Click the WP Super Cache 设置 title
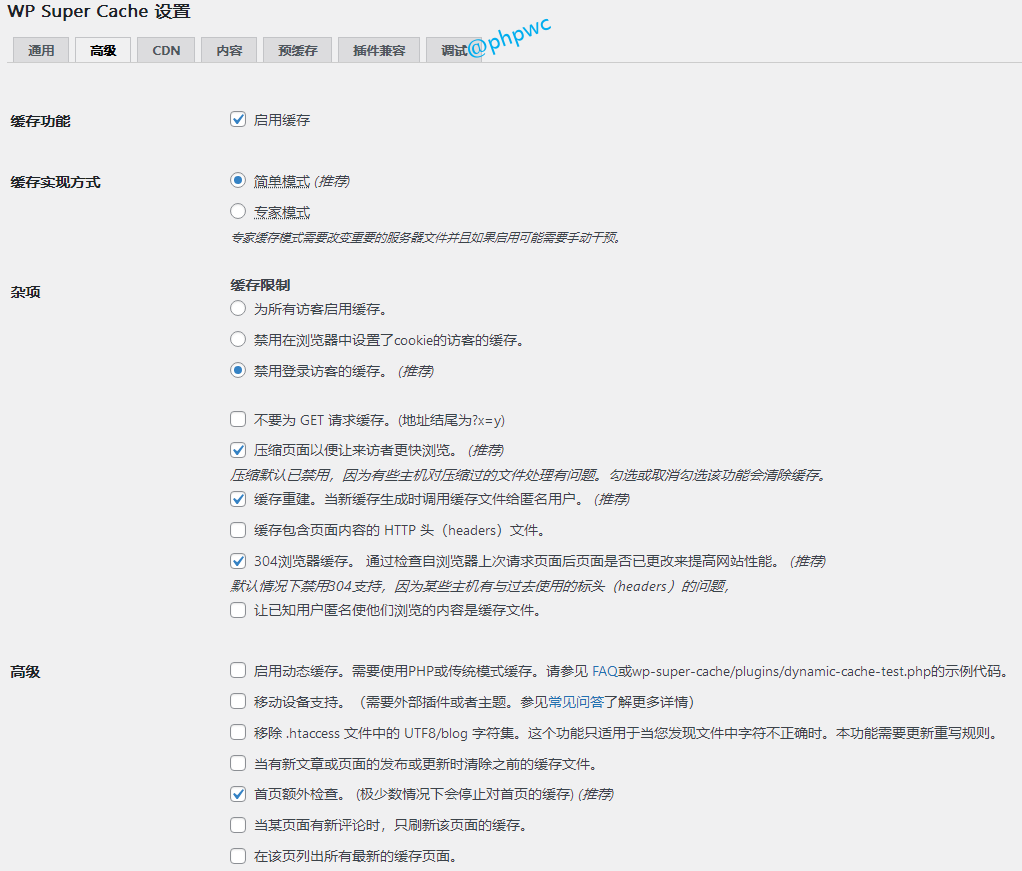Screen dimensions: 1022x871 [98, 12]
